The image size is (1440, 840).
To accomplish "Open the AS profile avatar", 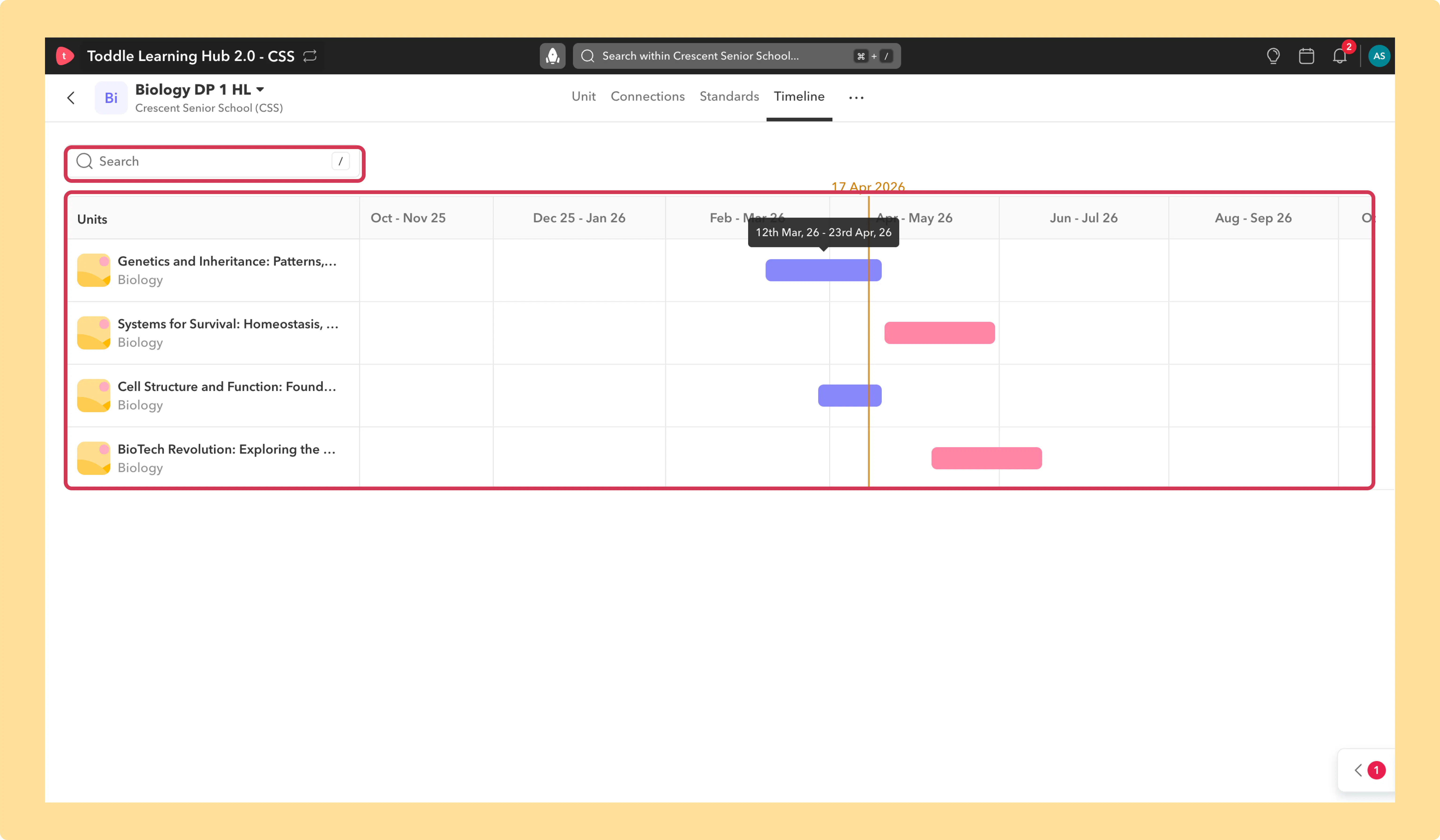I will 1379,56.
